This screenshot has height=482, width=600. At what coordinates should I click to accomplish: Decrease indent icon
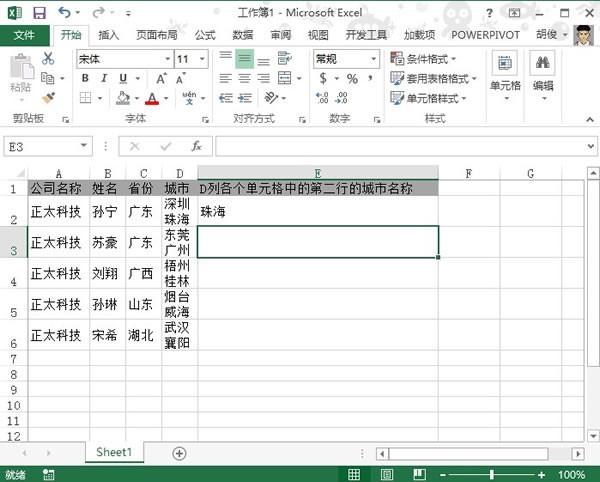226,98
